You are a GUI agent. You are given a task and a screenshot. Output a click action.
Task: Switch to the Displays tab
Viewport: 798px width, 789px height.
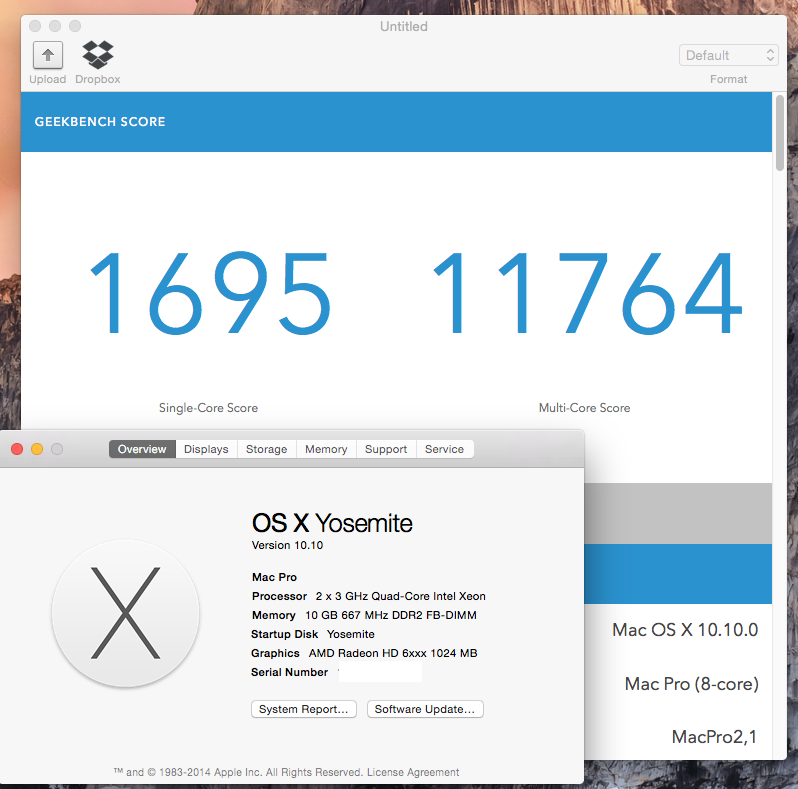[206, 449]
